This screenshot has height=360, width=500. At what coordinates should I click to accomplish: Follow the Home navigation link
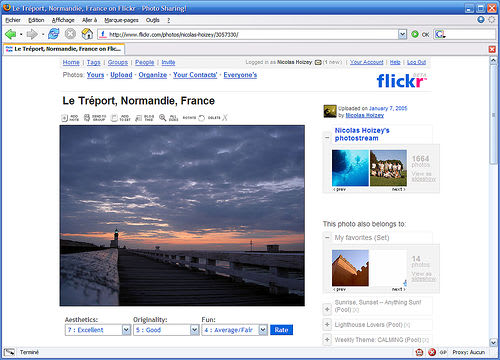[x=71, y=62]
